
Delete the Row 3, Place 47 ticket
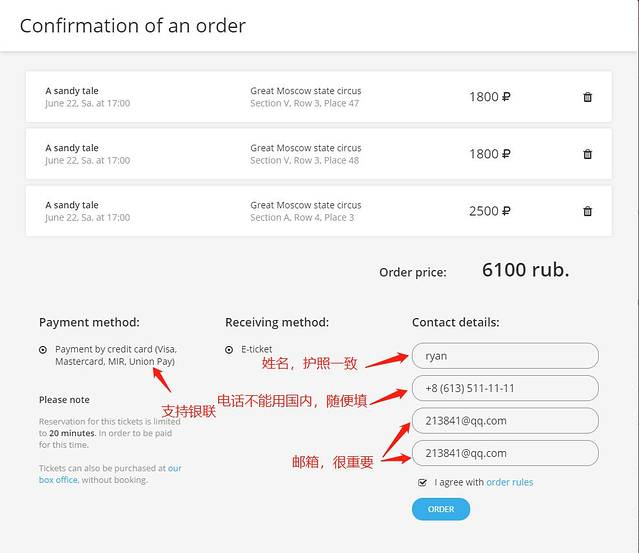coord(587,97)
